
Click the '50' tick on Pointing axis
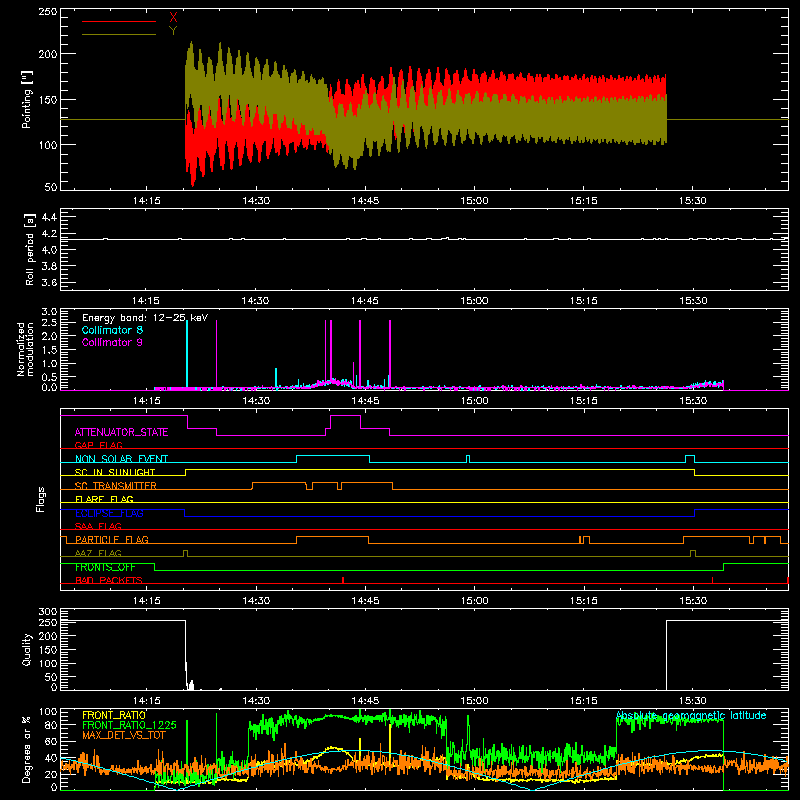51,187
